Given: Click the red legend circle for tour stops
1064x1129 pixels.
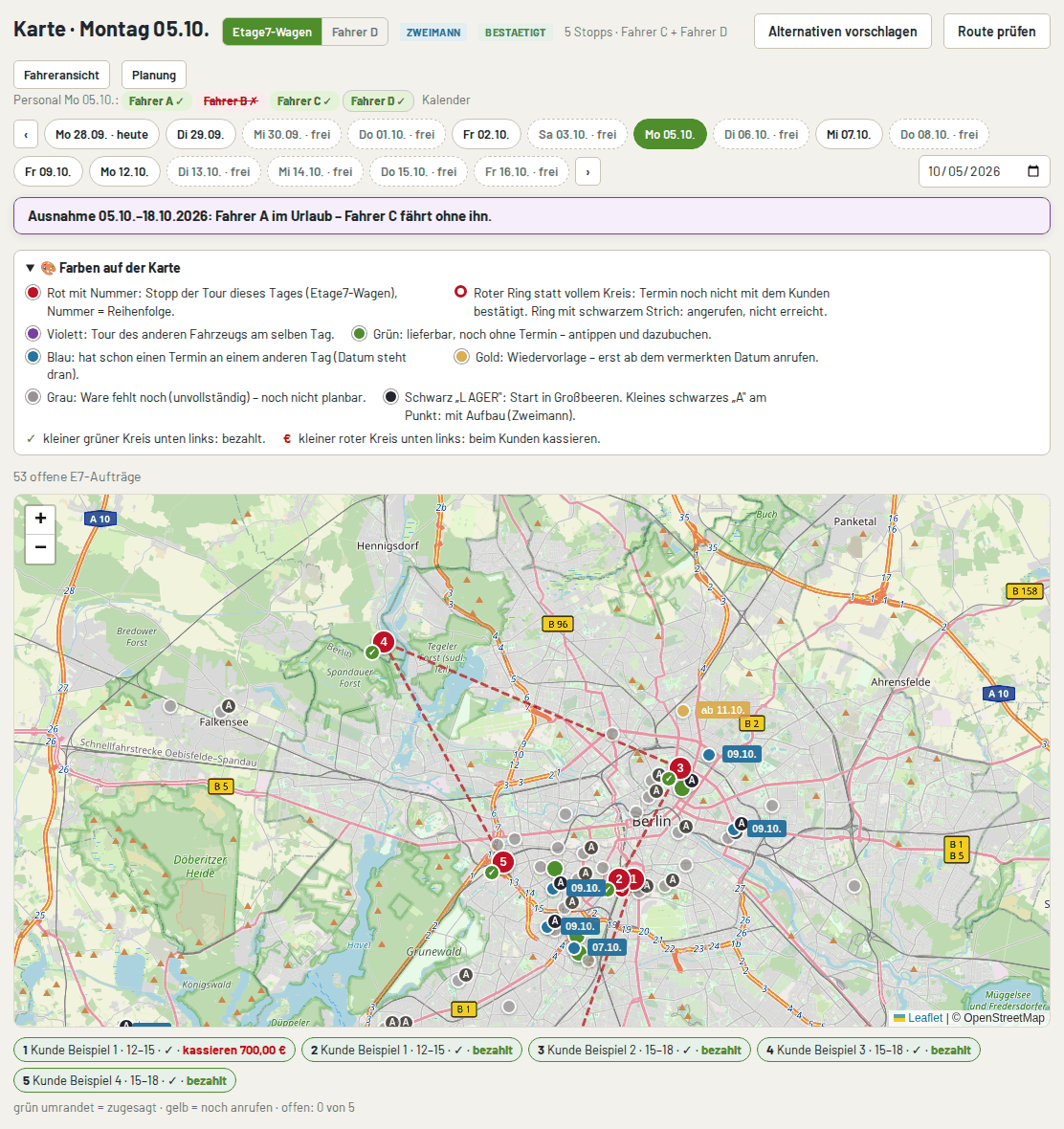Looking at the screenshot, I should (33, 293).
